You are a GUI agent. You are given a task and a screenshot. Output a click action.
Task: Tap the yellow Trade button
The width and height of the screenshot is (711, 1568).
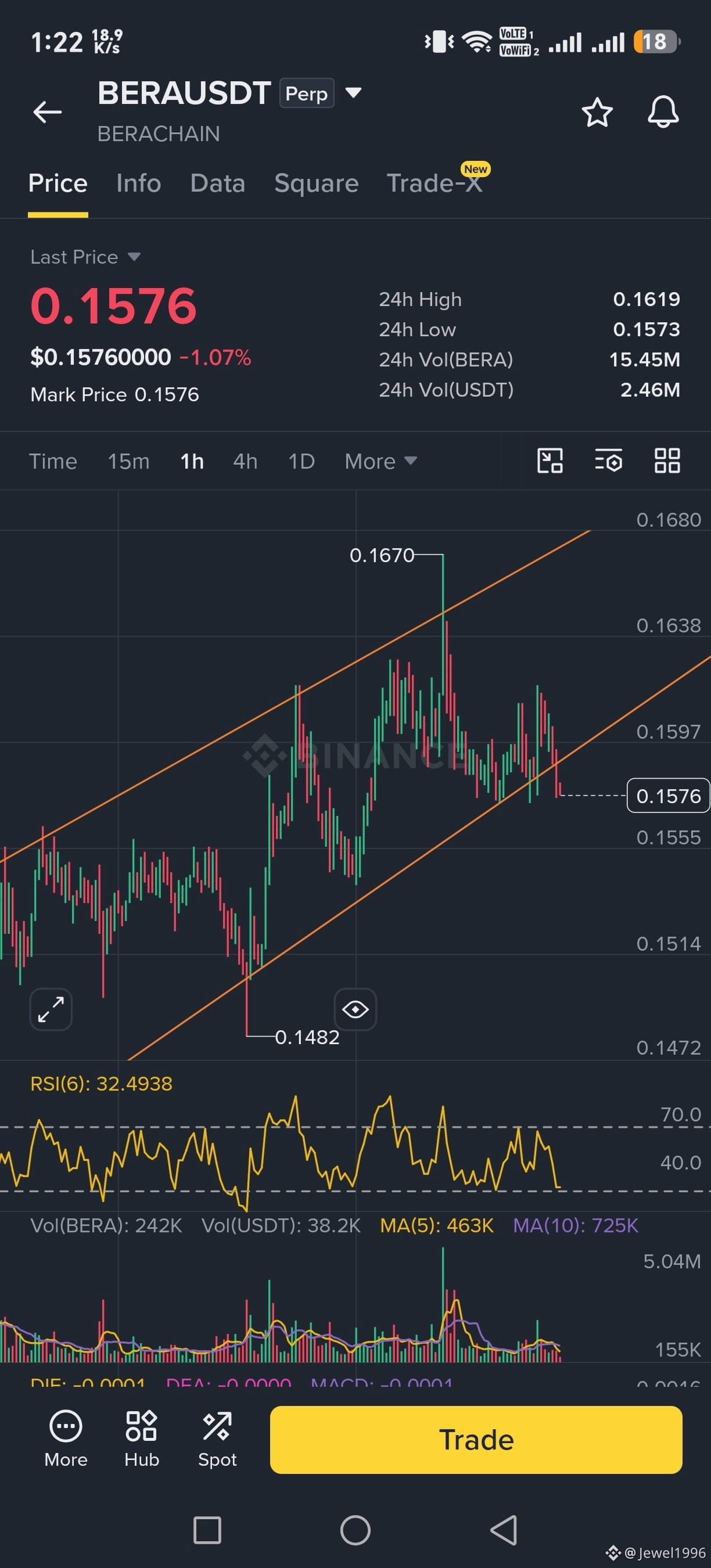click(x=476, y=1440)
